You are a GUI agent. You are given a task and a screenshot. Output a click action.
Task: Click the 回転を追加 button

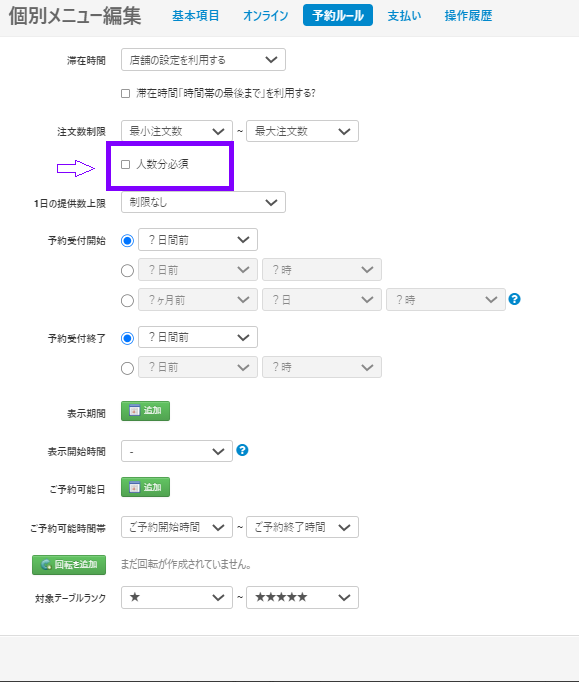[69, 565]
